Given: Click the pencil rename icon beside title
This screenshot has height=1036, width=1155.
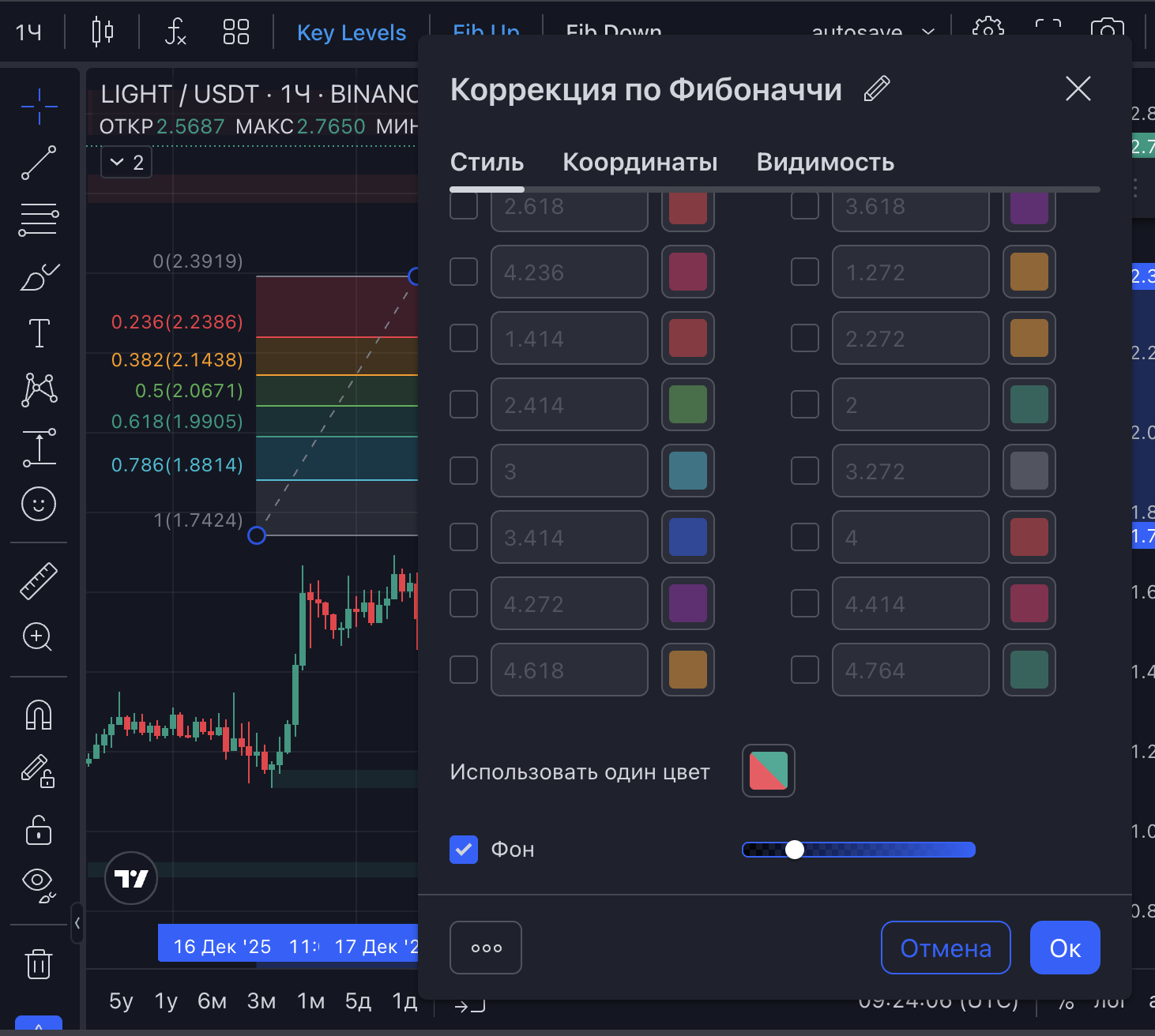Looking at the screenshot, I should pos(877,89).
